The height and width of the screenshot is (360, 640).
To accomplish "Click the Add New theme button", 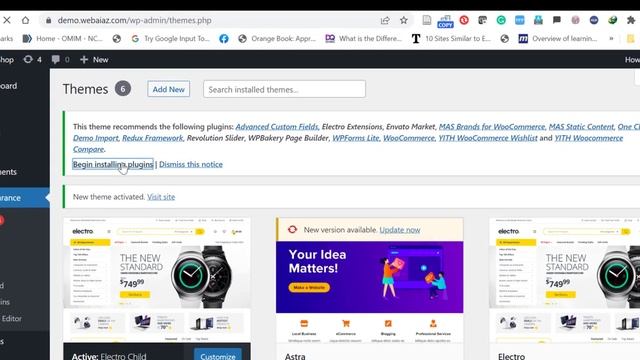I will point(169,89).
